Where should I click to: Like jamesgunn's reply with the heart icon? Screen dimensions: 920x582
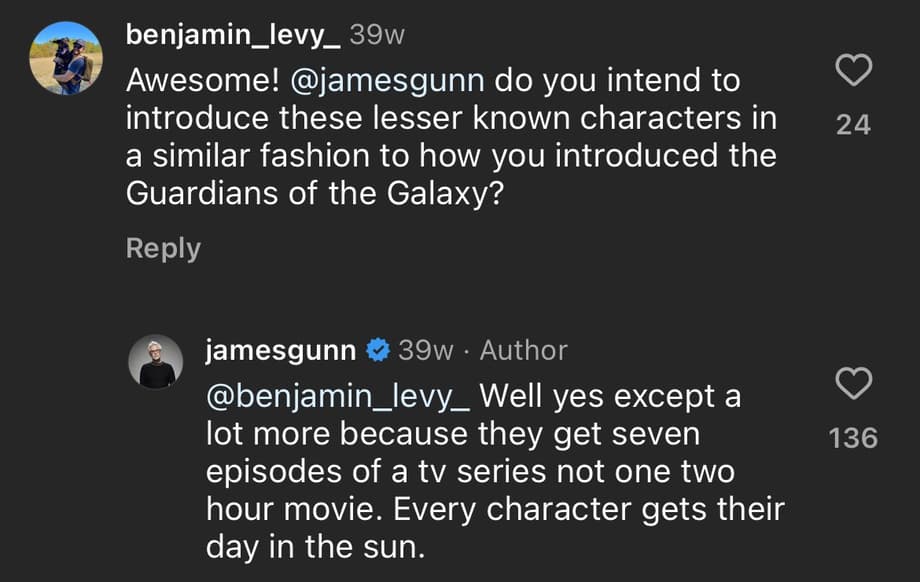(x=853, y=383)
